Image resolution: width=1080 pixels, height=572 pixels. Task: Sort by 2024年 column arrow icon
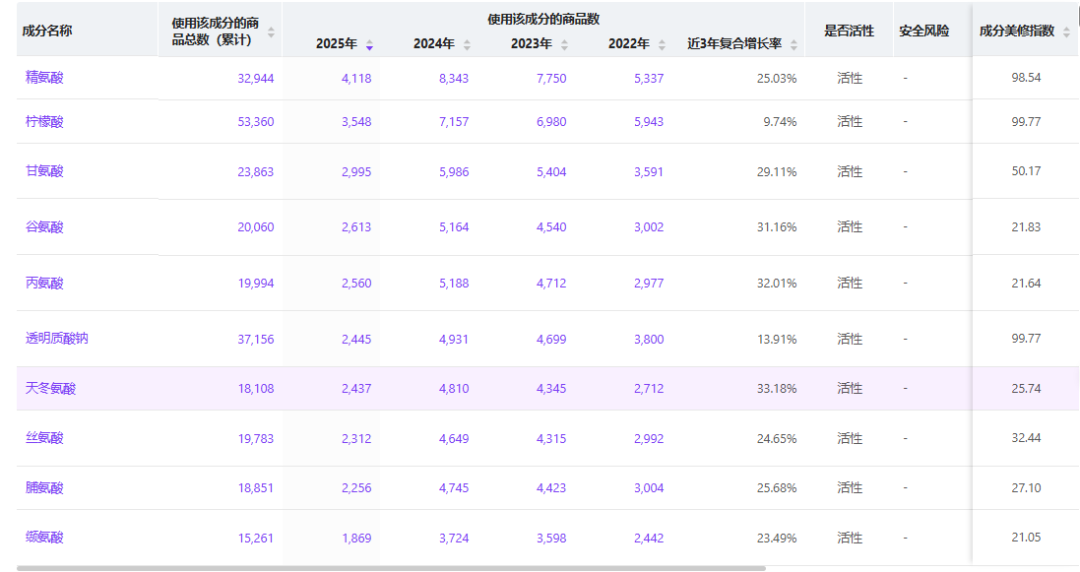467,45
